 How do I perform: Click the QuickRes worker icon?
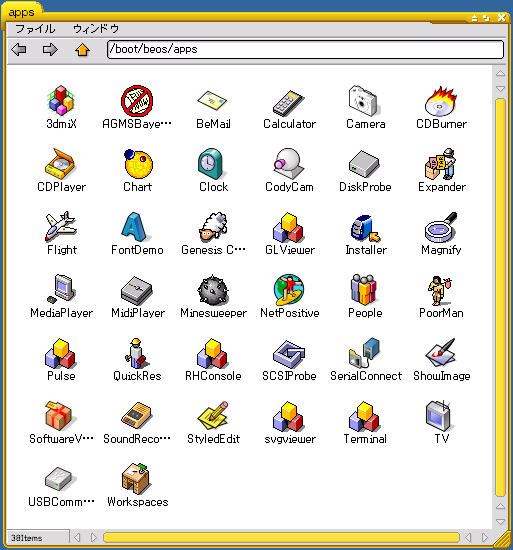[136, 353]
